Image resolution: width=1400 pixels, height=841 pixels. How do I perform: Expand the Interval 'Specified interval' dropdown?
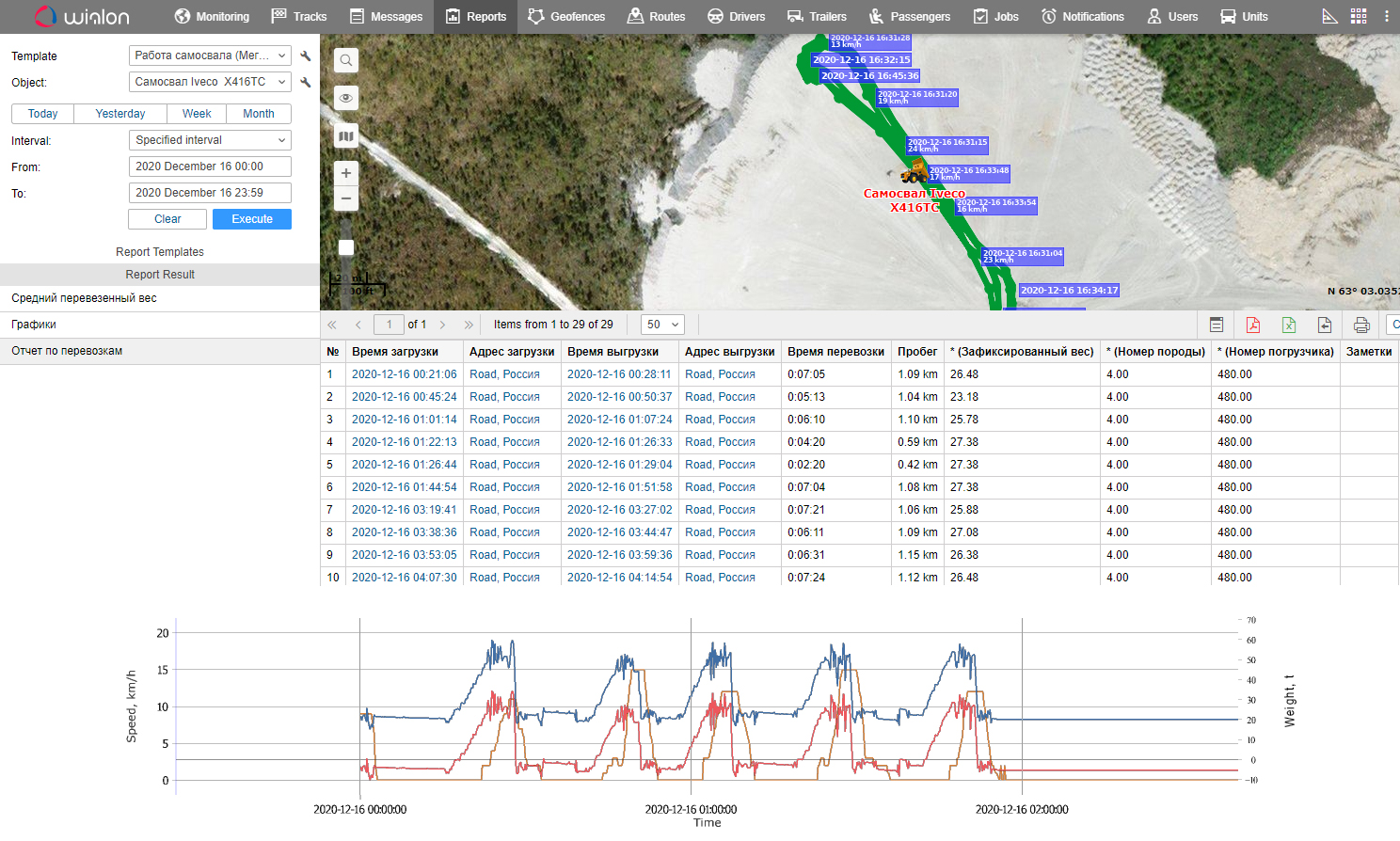click(x=210, y=140)
